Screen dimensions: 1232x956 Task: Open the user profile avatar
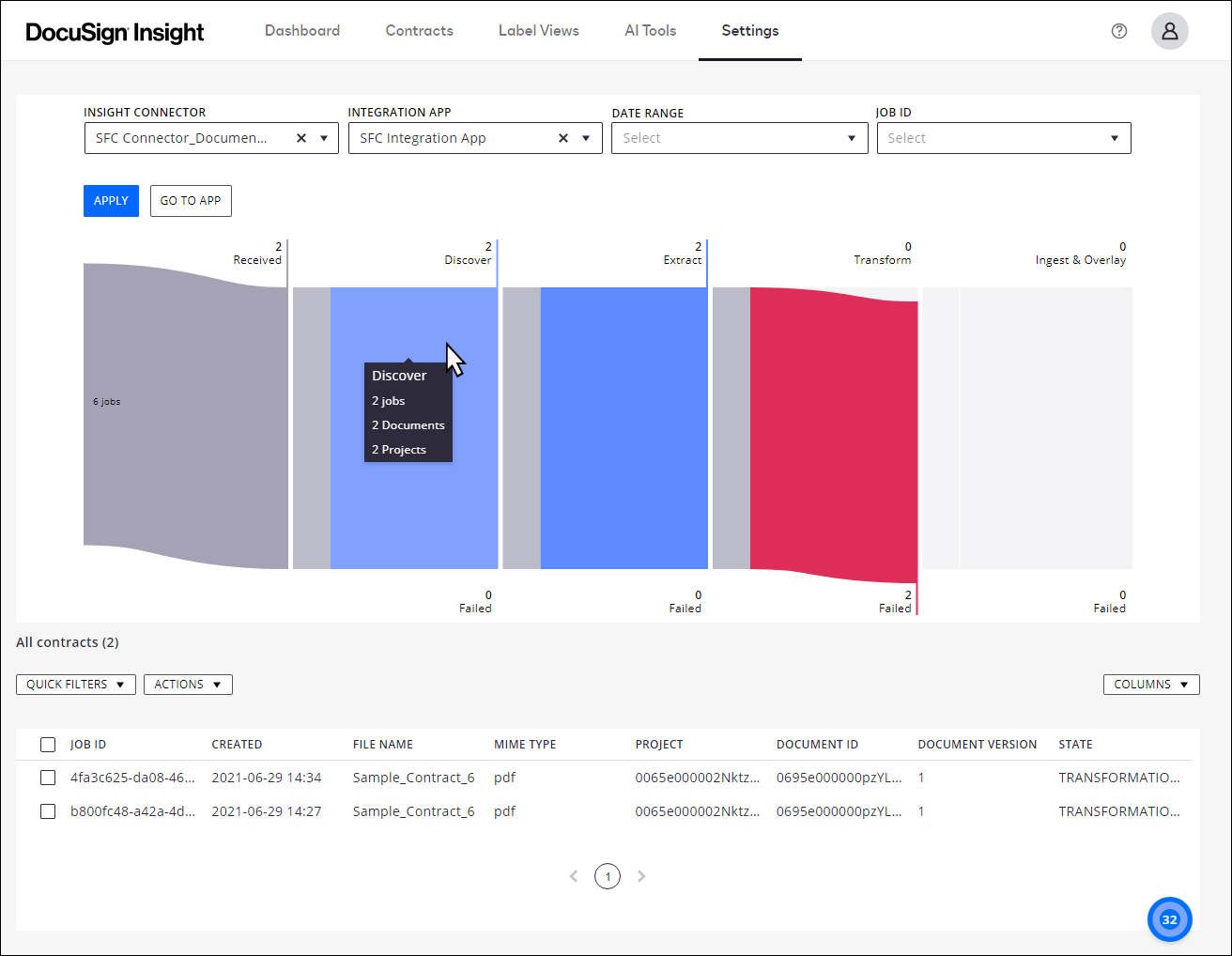point(1170,31)
